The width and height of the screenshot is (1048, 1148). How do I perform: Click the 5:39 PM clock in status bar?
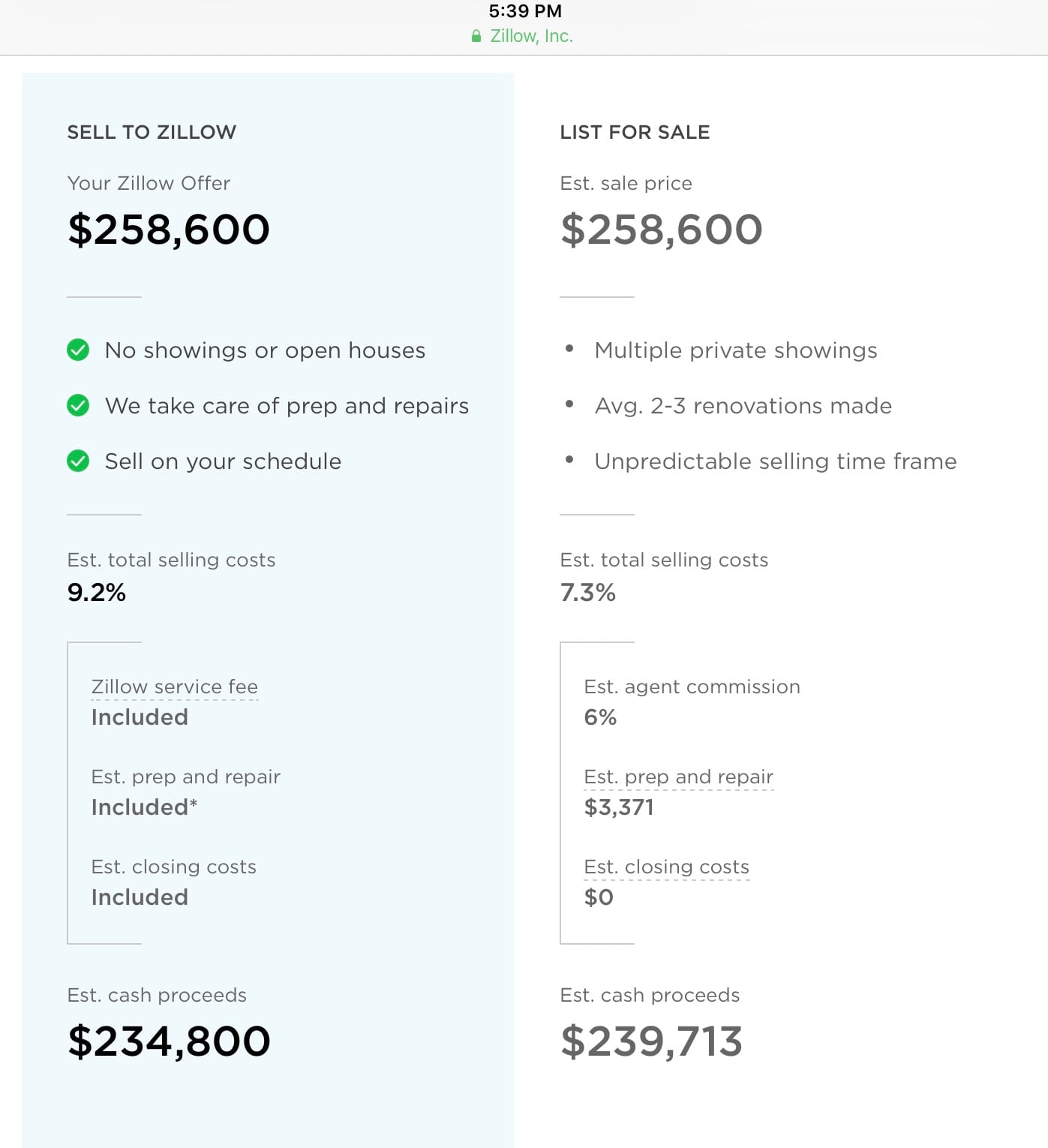click(525, 11)
